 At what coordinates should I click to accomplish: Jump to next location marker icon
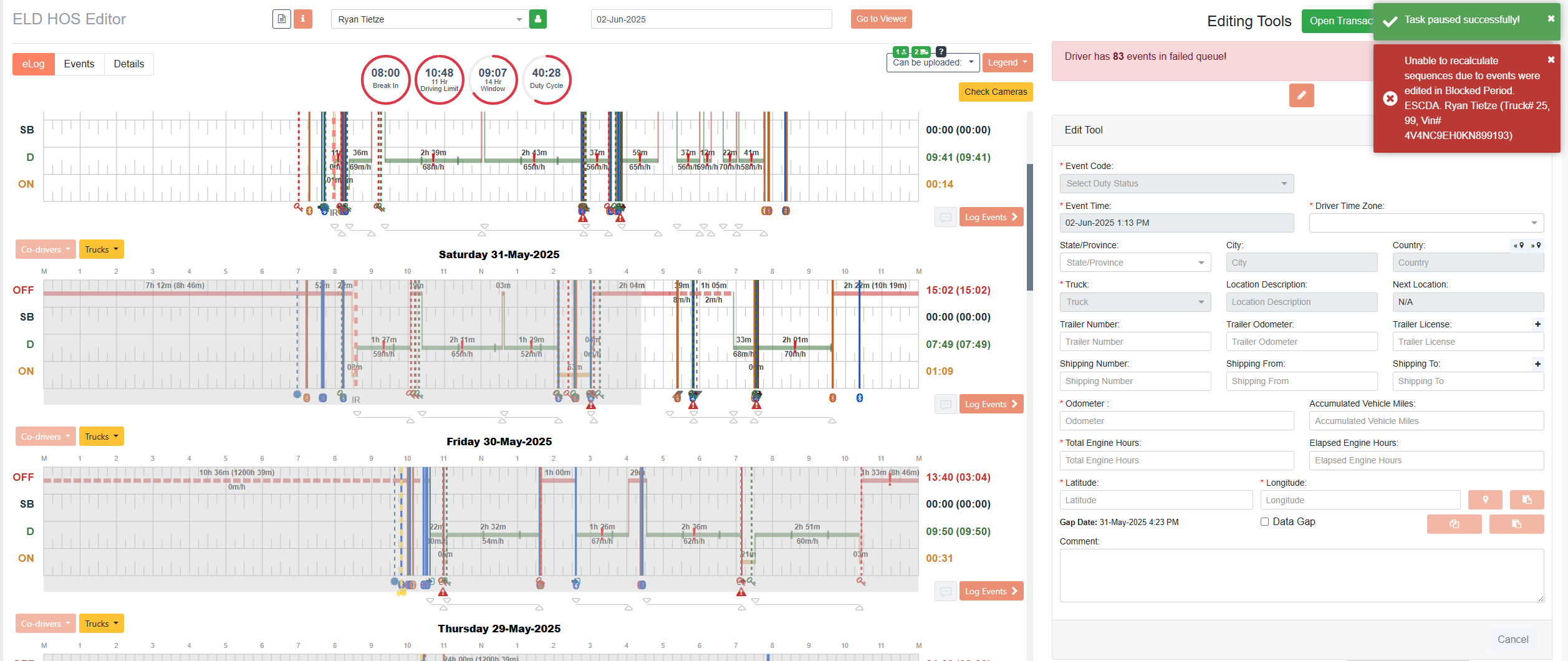1536,245
